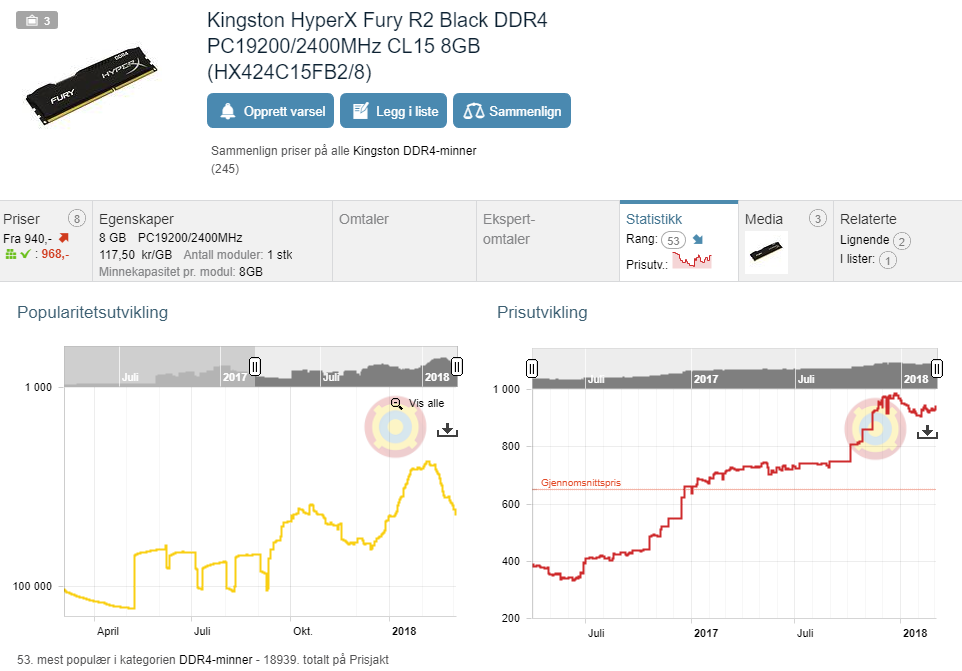Click the Popularitetsutvikling heading

[93, 312]
